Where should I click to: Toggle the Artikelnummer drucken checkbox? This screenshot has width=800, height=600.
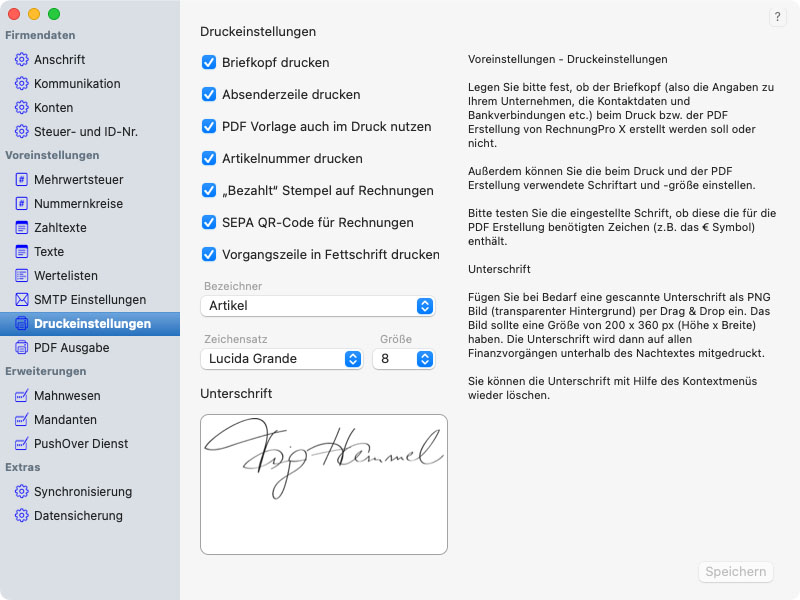pos(209,158)
